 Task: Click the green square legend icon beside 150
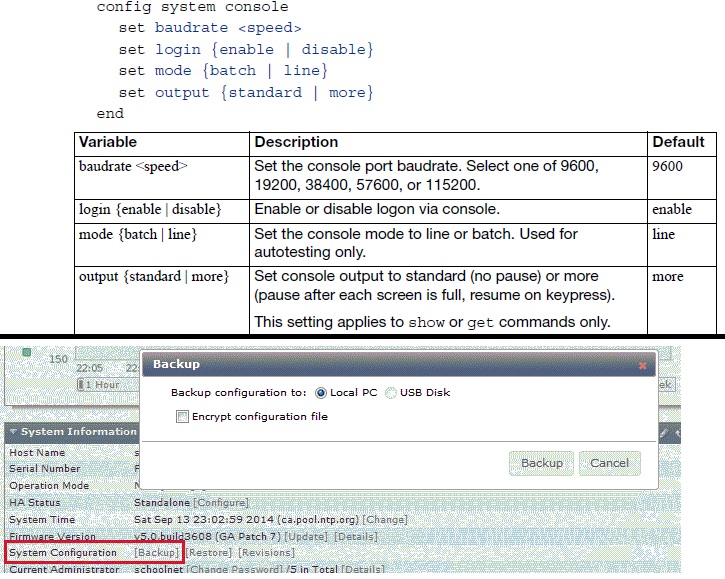pyautogui.click(x=26, y=352)
